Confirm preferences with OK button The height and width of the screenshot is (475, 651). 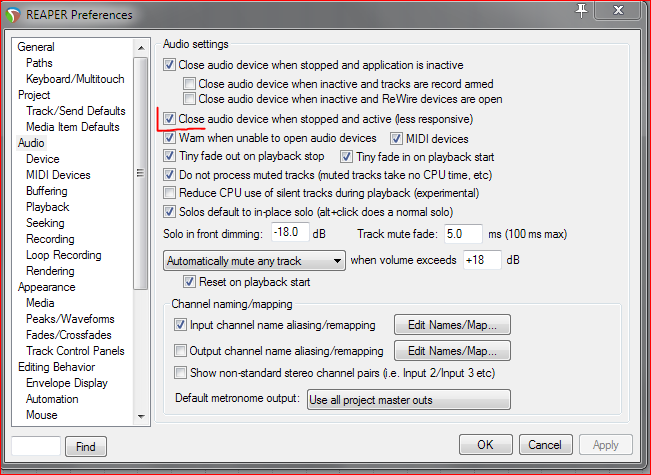(x=485, y=445)
